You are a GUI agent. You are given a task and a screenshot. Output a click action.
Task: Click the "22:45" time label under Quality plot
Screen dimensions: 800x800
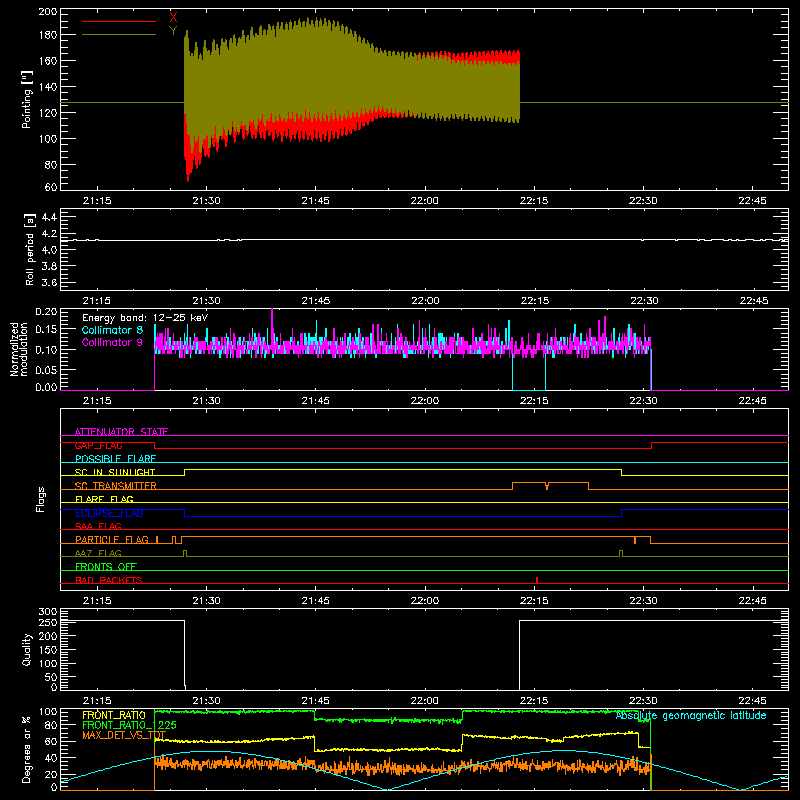point(753,701)
